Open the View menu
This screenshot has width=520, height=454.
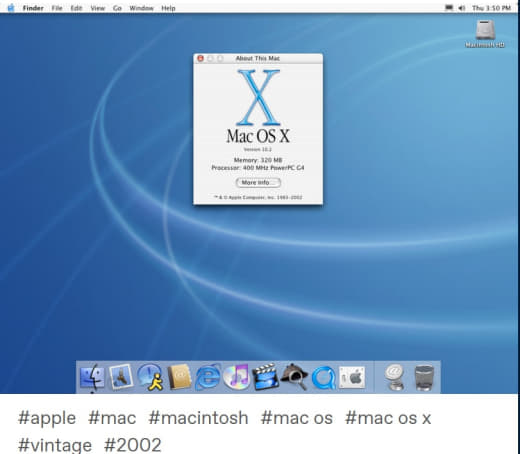coord(98,8)
